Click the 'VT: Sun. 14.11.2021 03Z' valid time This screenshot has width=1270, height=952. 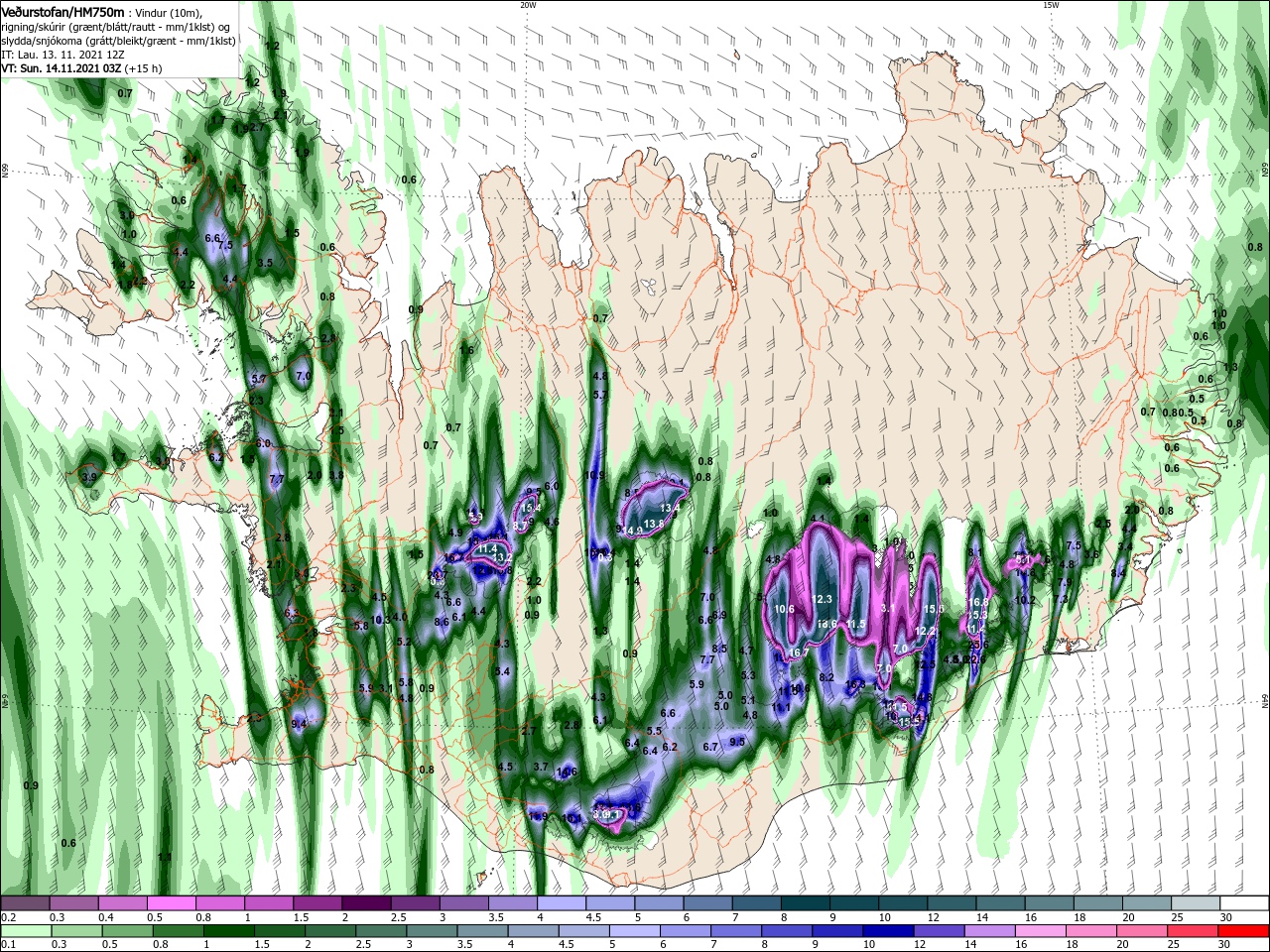(x=62, y=68)
